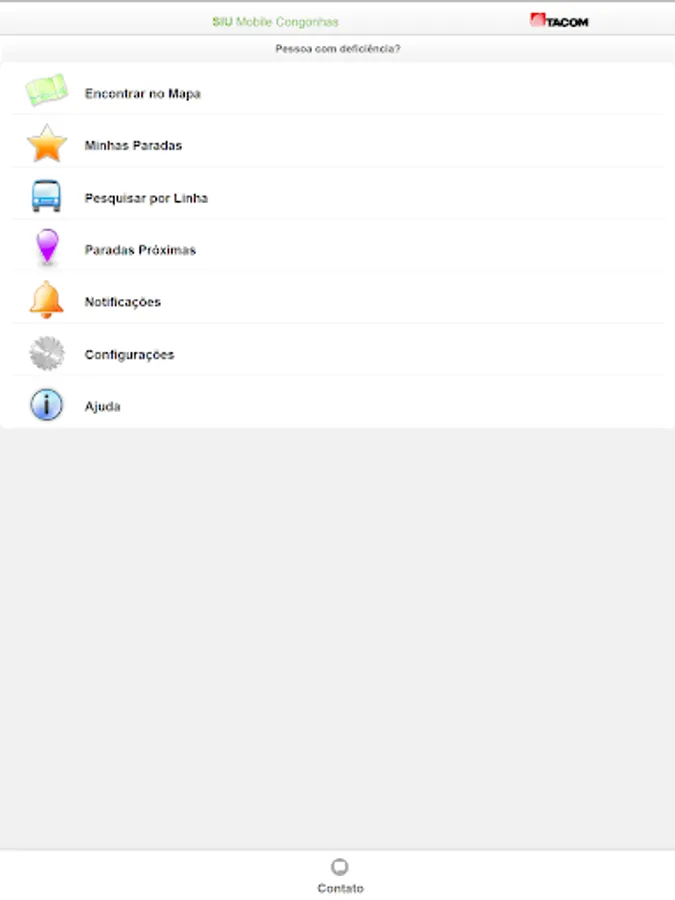Click the SIU Mobile Congonhas title
Viewport: 675px width, 900px height.
click(276, 22)
